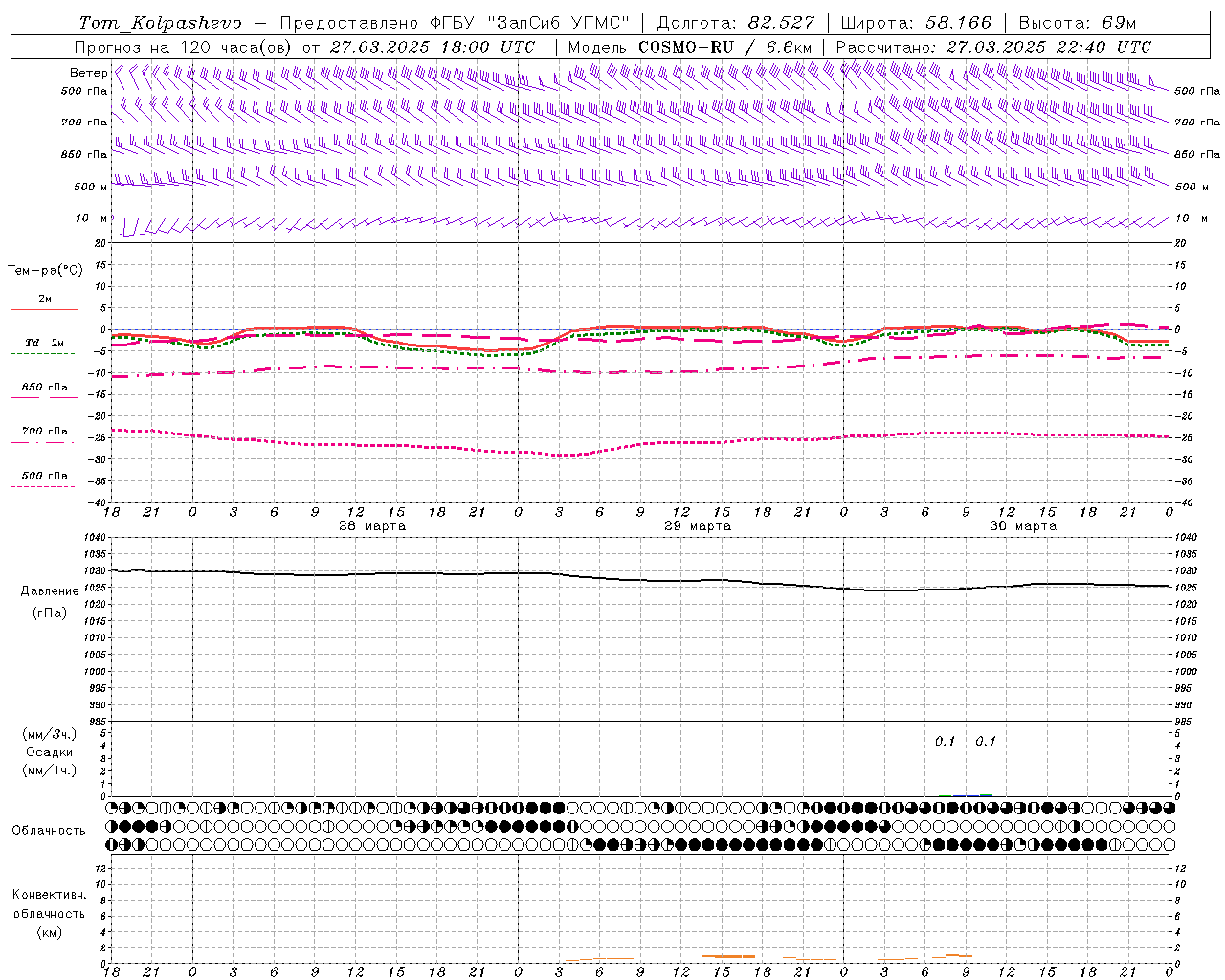
Task: Click the 500 м label left of wind barbs
Action: point(91,187)
